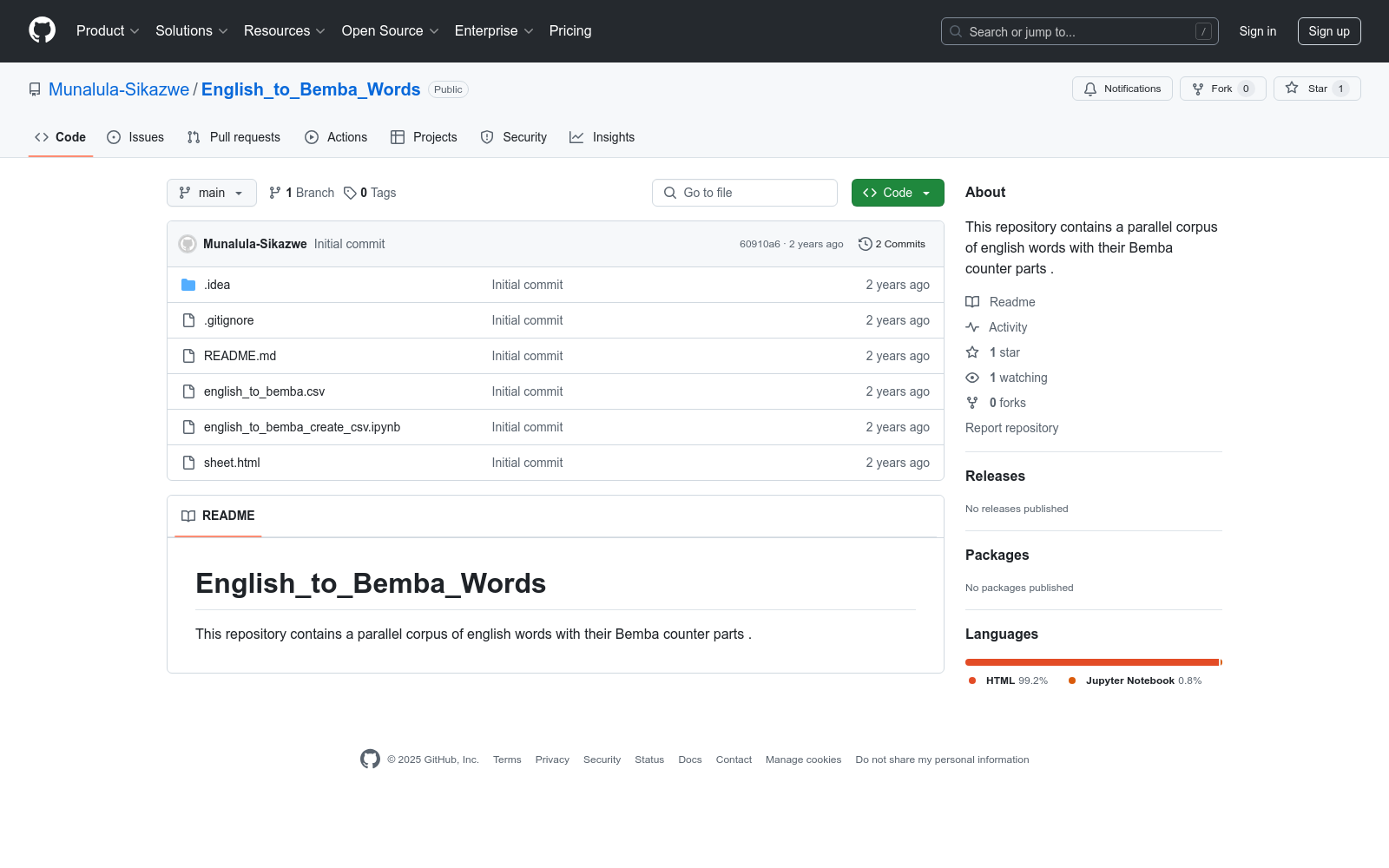Switch to the Pull requests tab
Screen dimensions: 1389x868
point(234,137)
